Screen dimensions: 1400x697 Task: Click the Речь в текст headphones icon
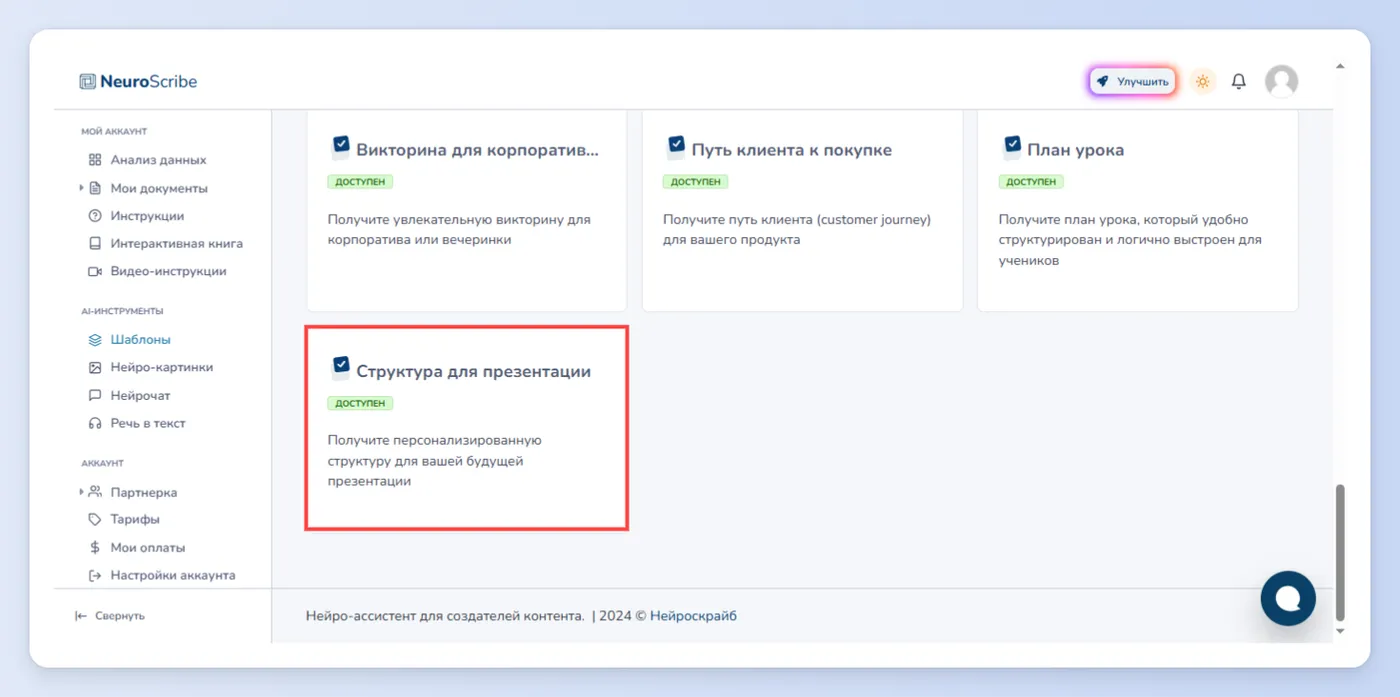tap(95, 424)
